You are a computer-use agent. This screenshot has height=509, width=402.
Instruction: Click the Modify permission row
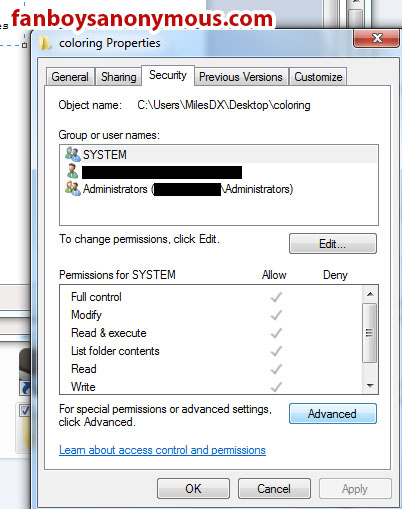(211, 315)
